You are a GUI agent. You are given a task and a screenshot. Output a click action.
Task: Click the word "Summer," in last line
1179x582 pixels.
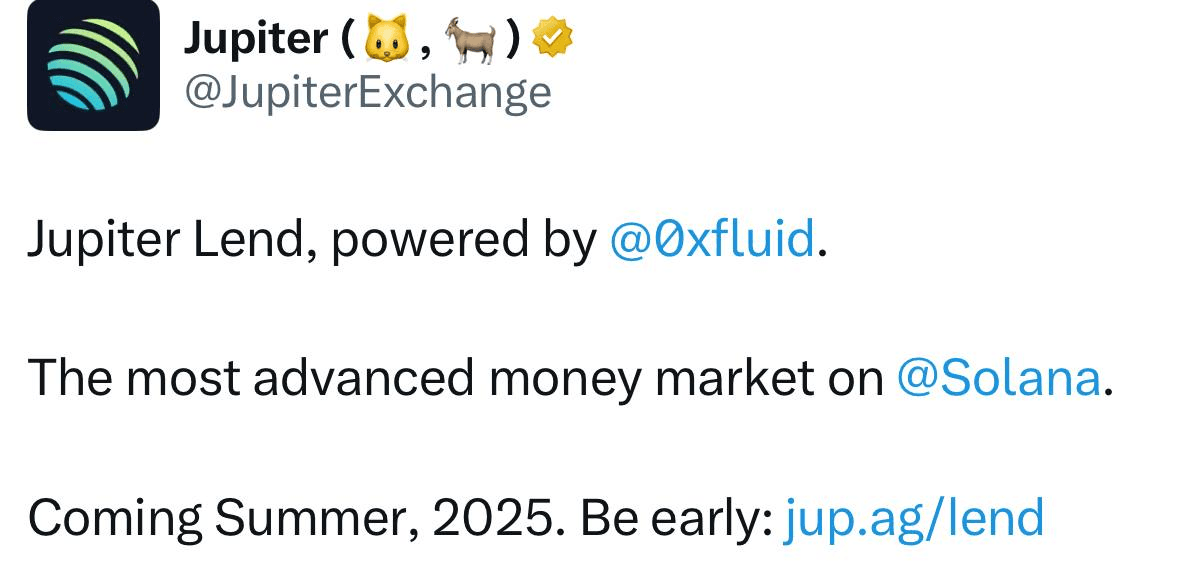[317, 518]
